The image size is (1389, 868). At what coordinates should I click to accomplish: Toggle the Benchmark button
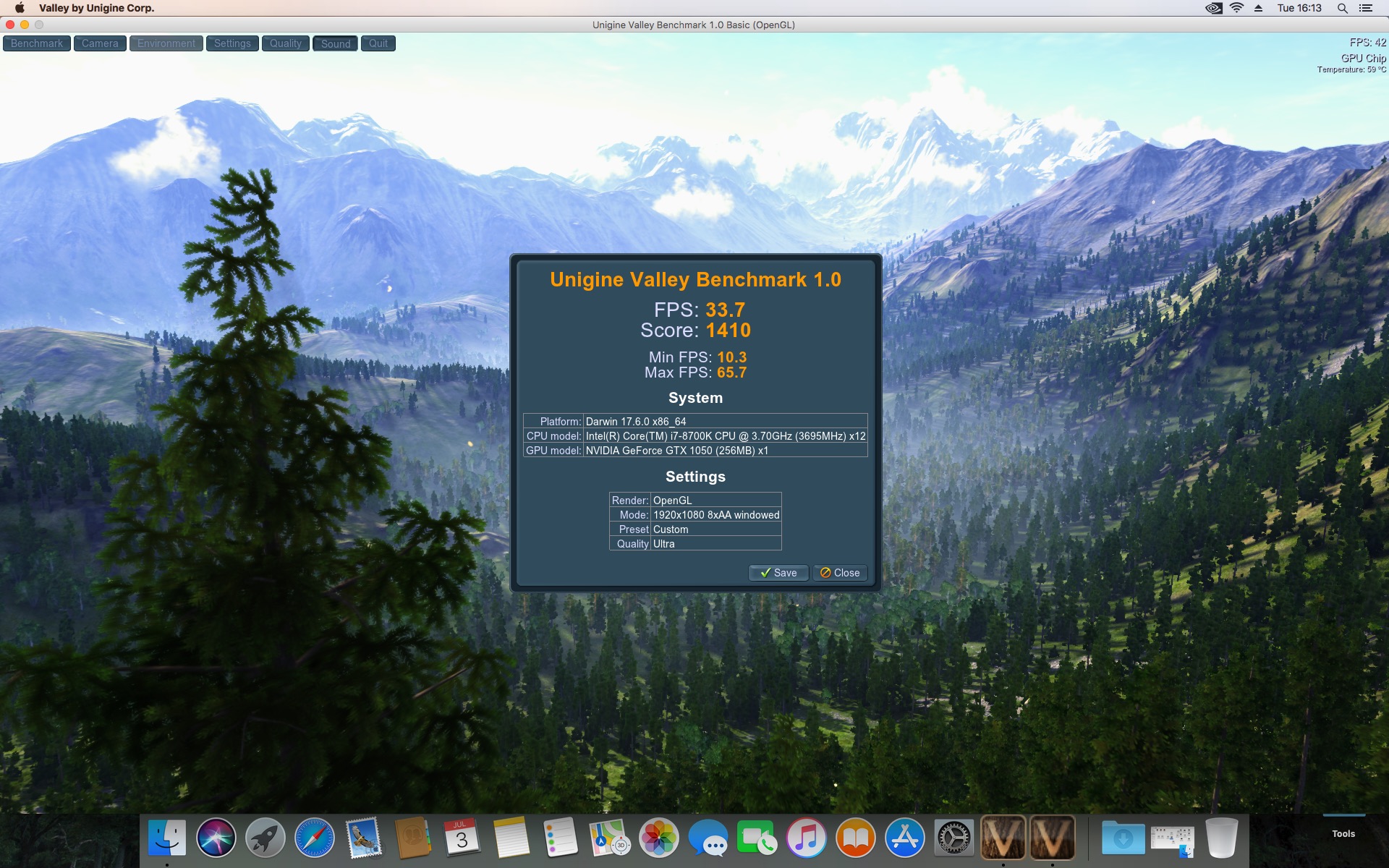pyautogui.click(x=37, y=43)
